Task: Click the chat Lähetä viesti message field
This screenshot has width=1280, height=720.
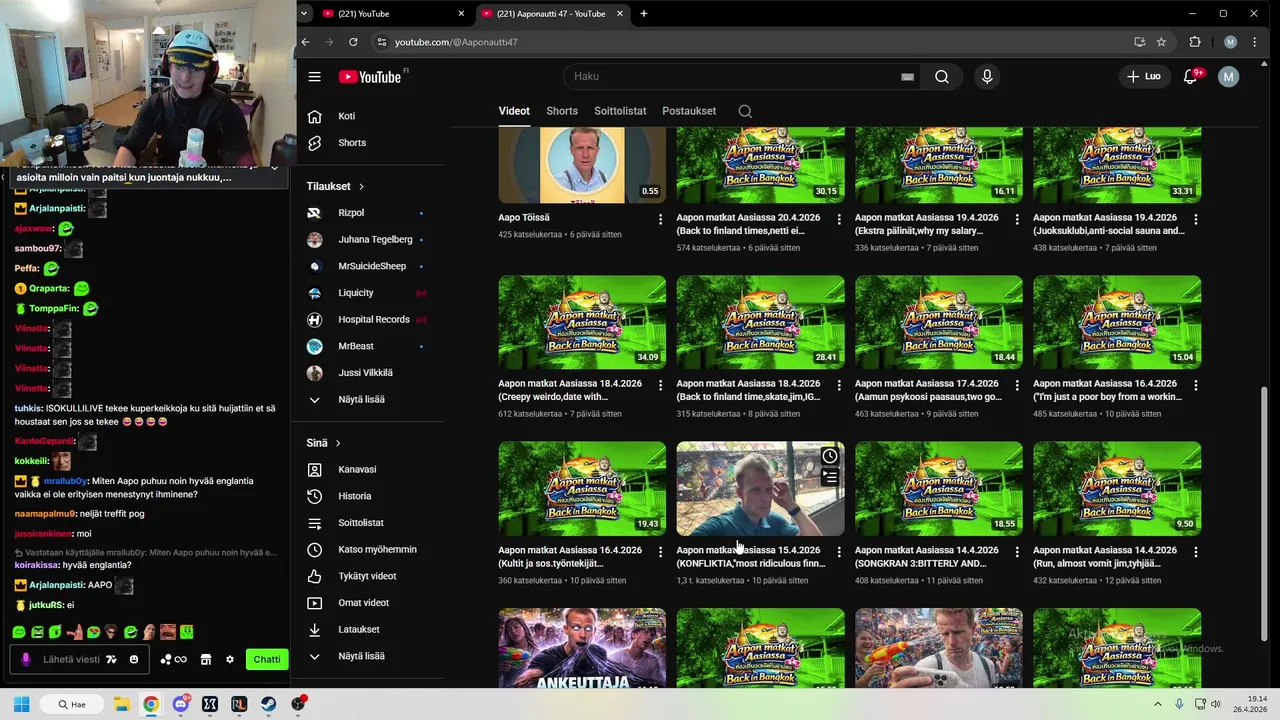Action: click(71, 660)
